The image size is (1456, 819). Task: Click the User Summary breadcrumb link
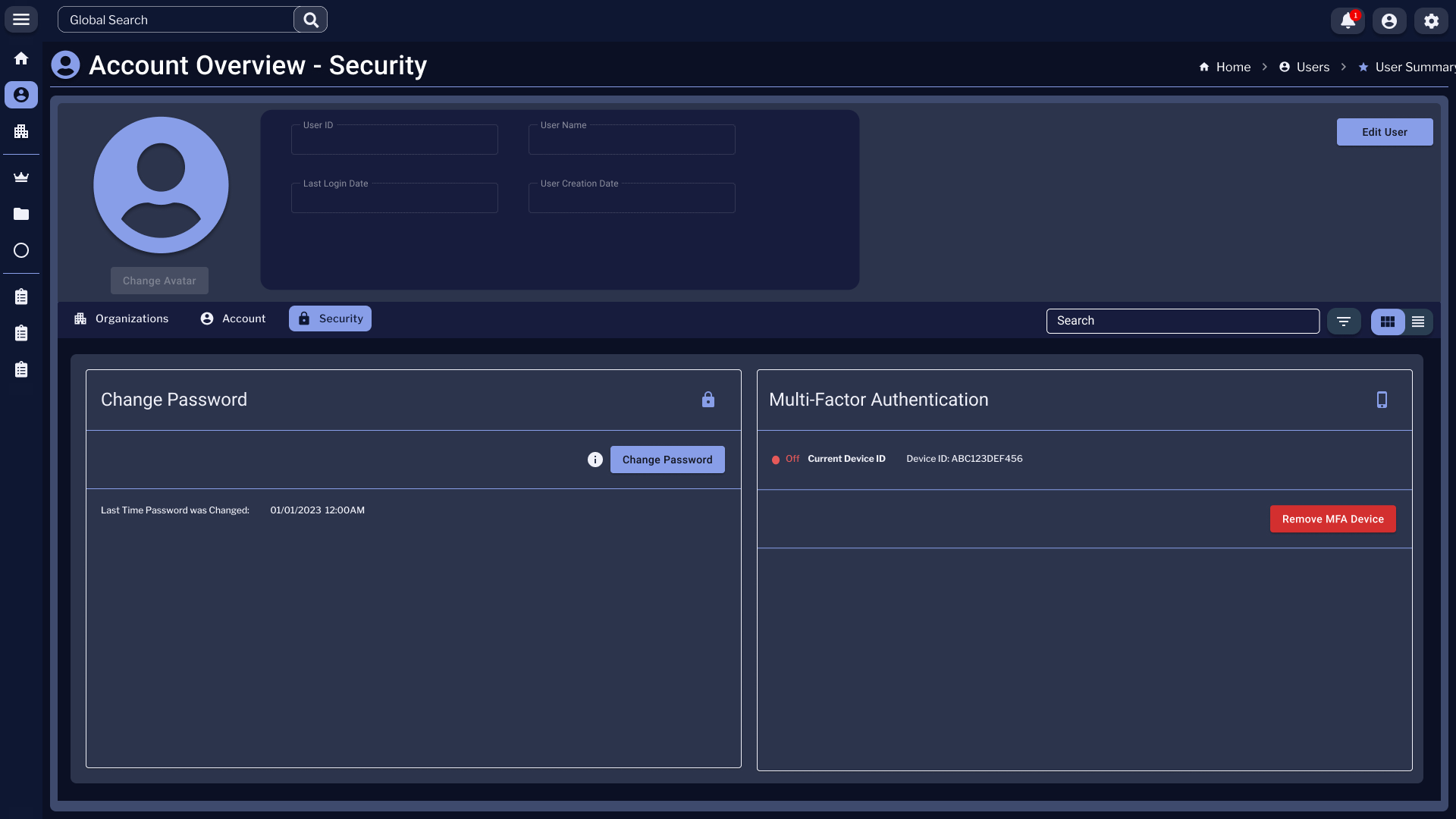(x=1407, y=67)
